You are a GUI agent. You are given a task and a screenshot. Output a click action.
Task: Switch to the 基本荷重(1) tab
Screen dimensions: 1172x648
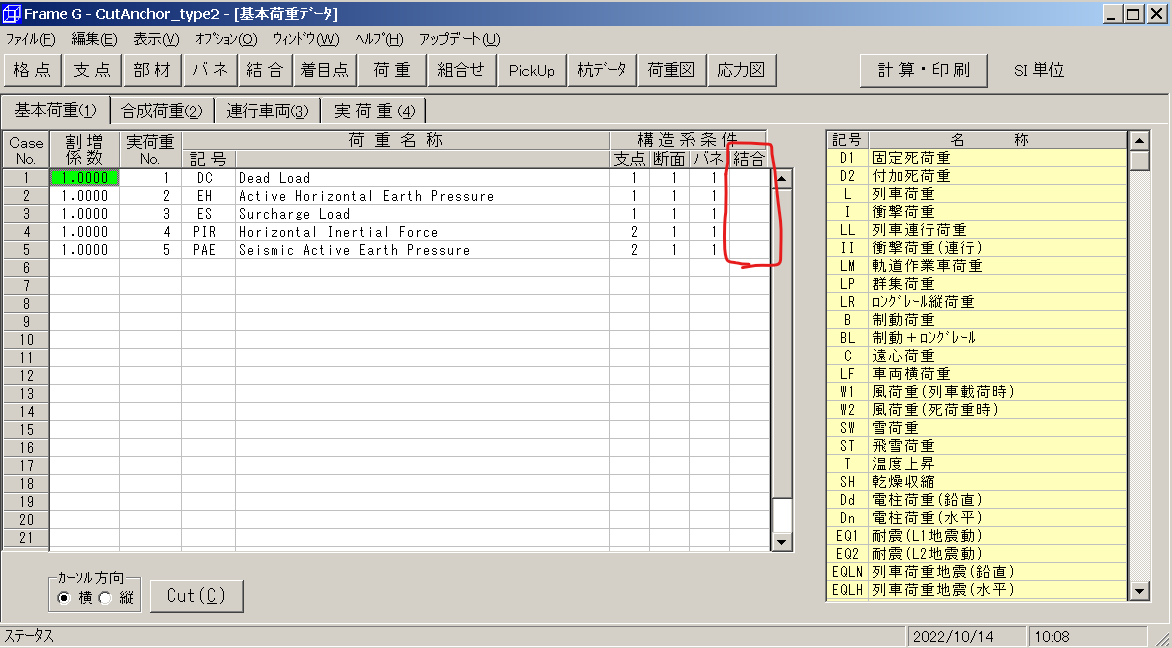(56, 111)
